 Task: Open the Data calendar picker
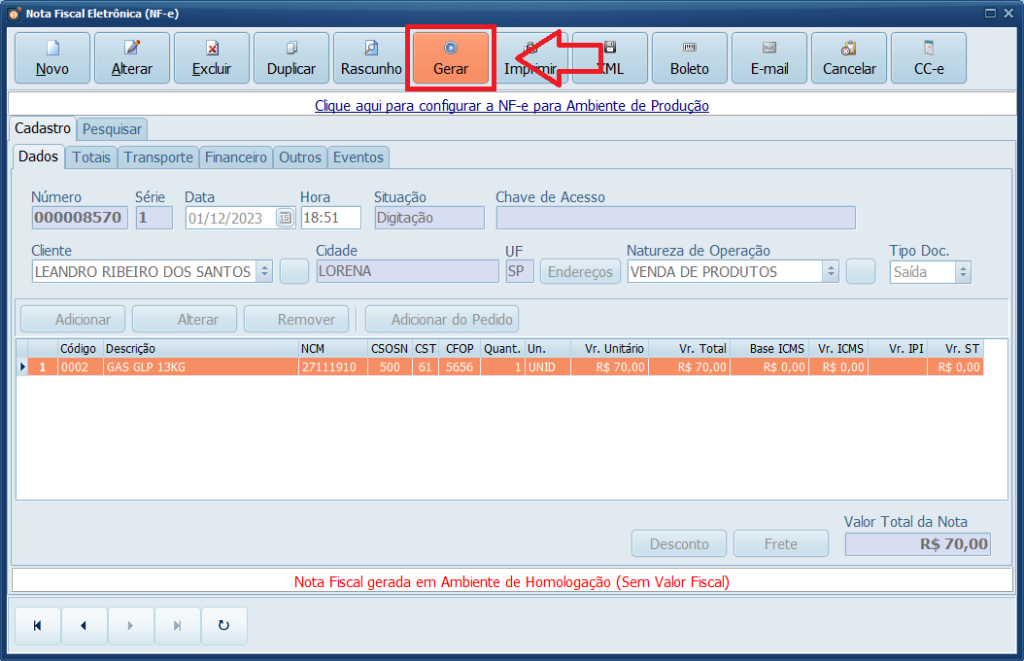[285, 217]
